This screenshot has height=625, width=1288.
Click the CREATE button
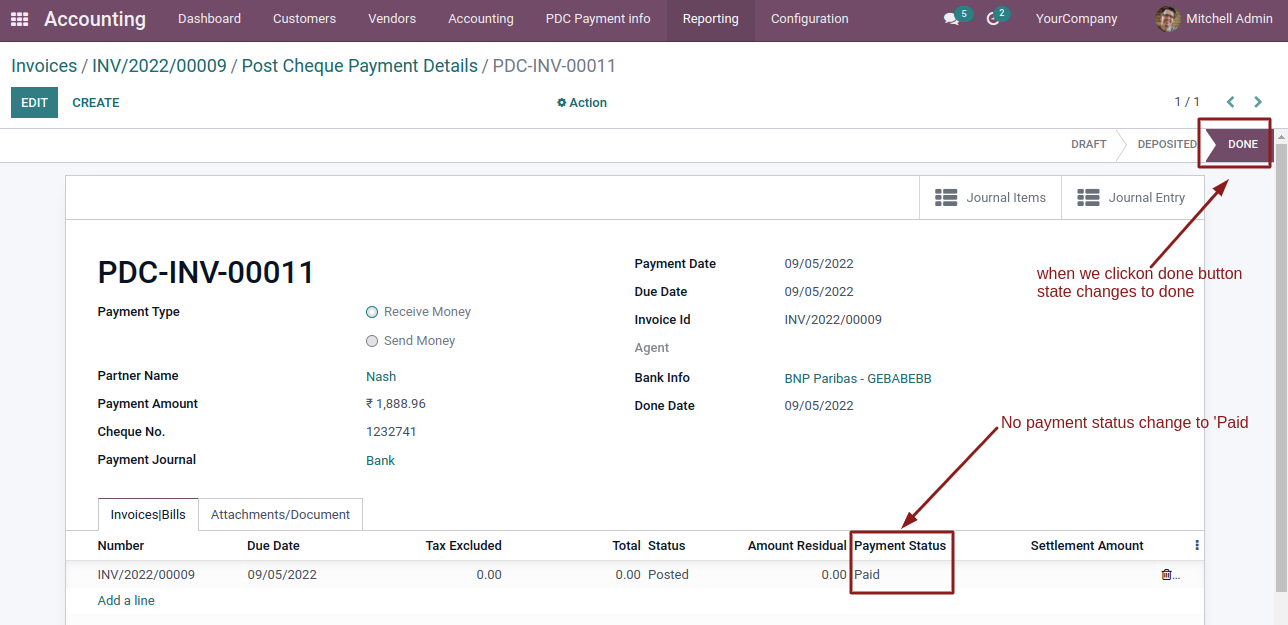coord(96,102)
